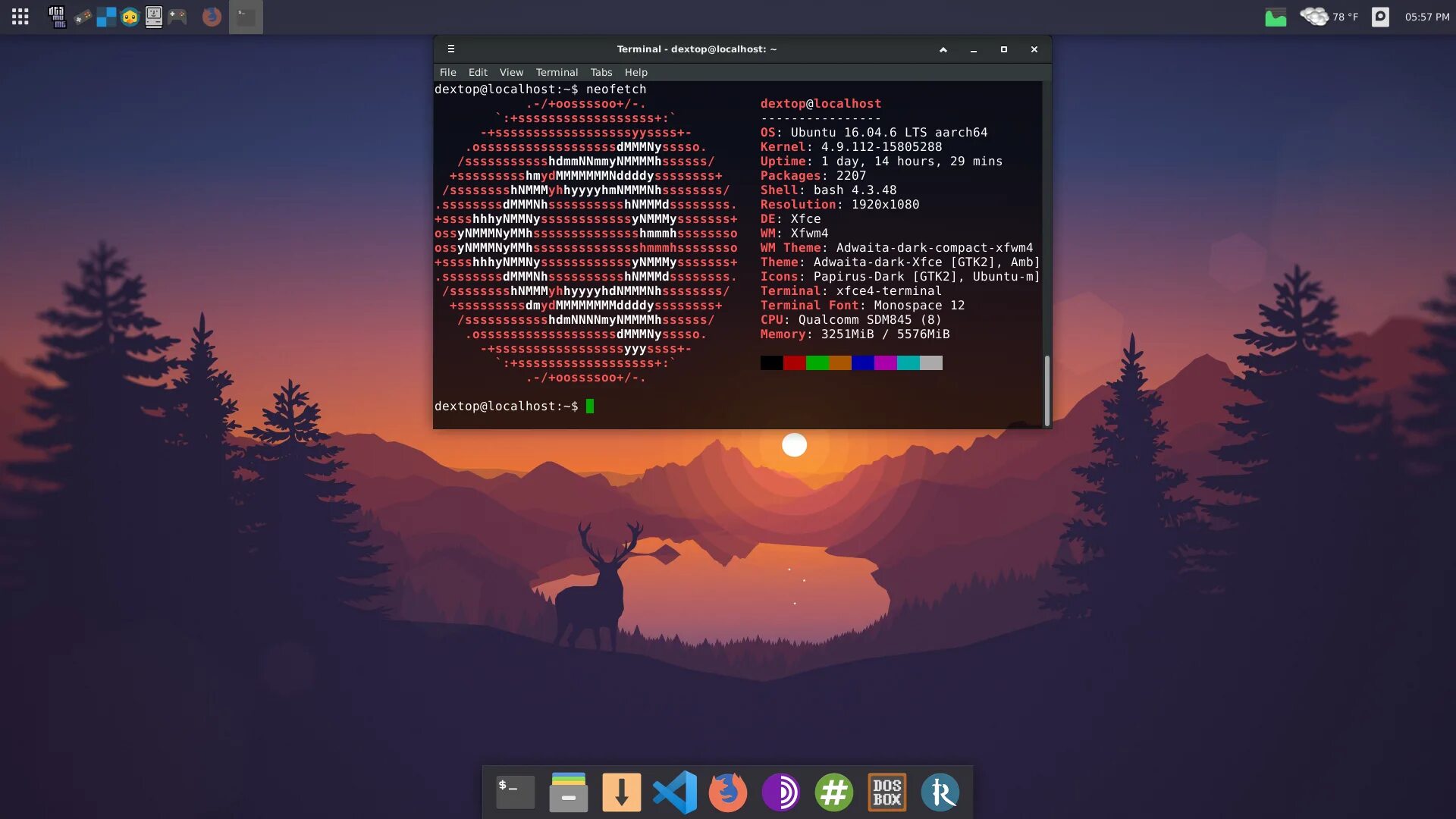Launch the classic Macintosh emulator icon
Screen dimensions: 1456x819
tap(154, 17)
